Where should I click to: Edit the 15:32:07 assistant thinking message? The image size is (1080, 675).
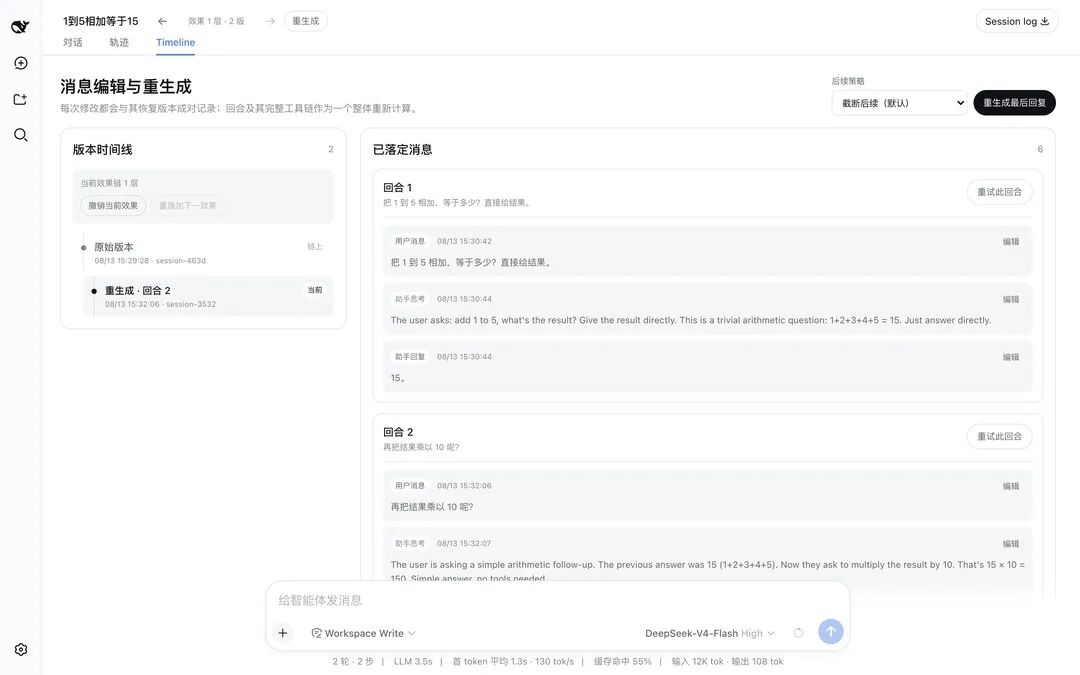[x=1010, y=543]
